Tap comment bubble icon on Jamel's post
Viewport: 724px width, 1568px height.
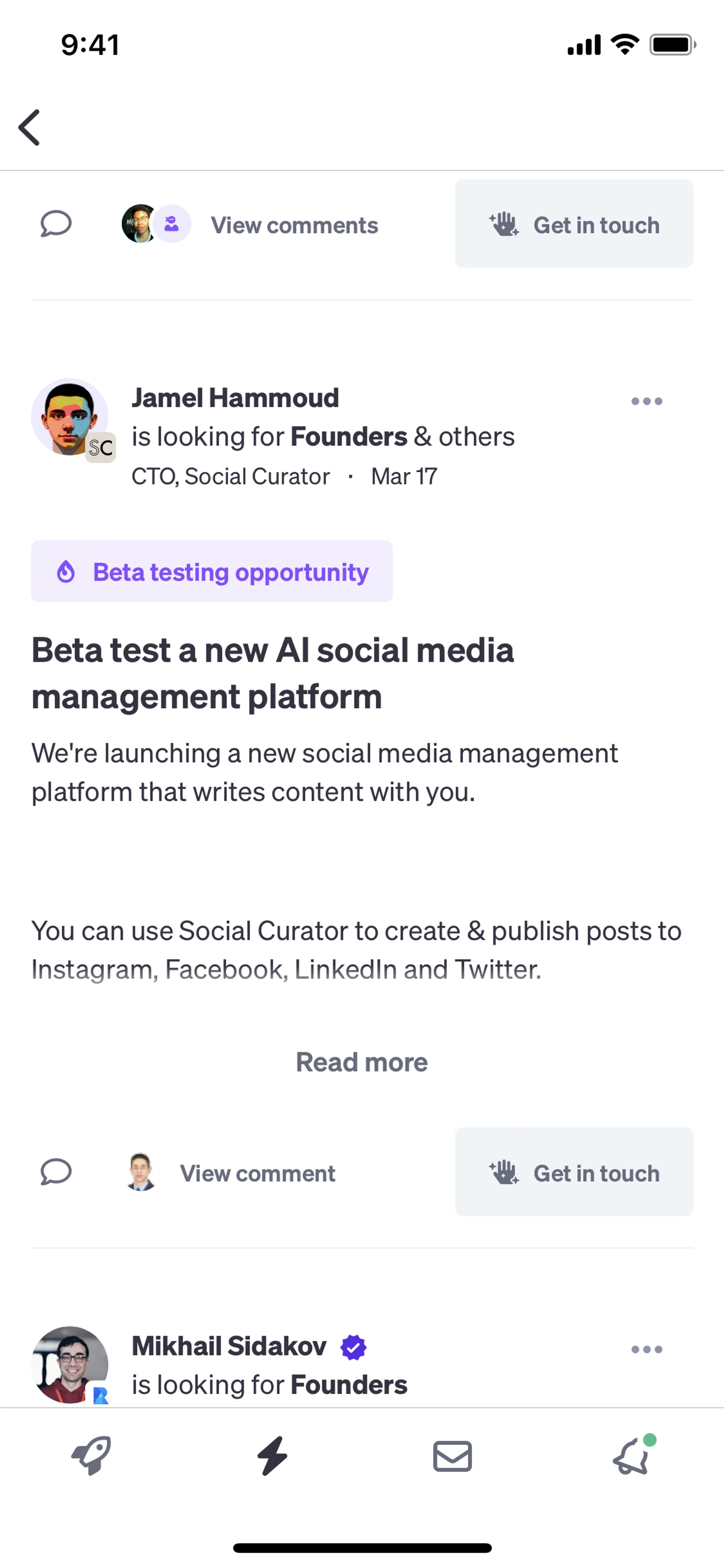[x=56, y=1172]
